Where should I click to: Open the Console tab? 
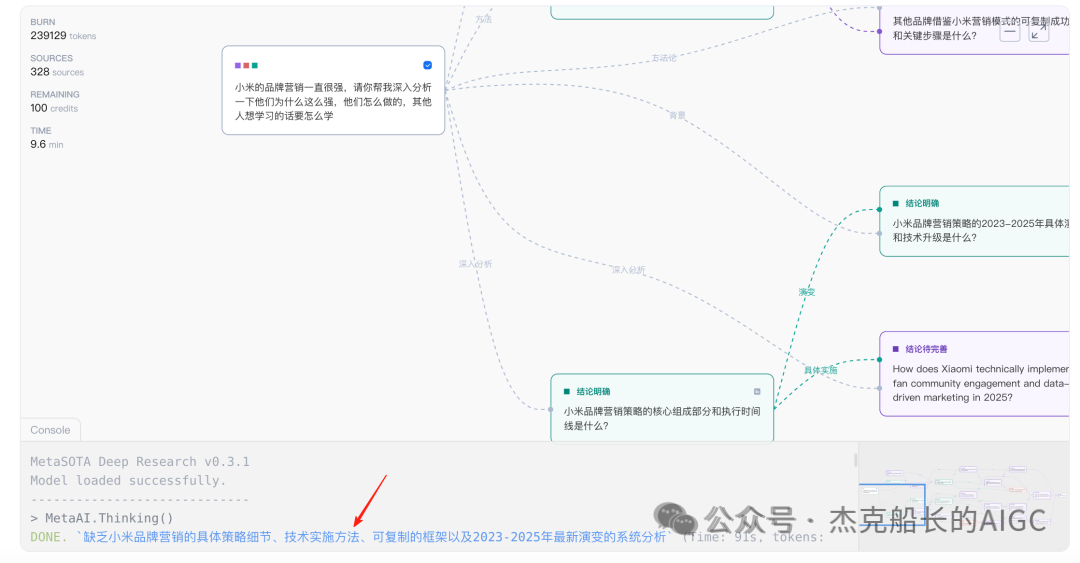(50, 430)
